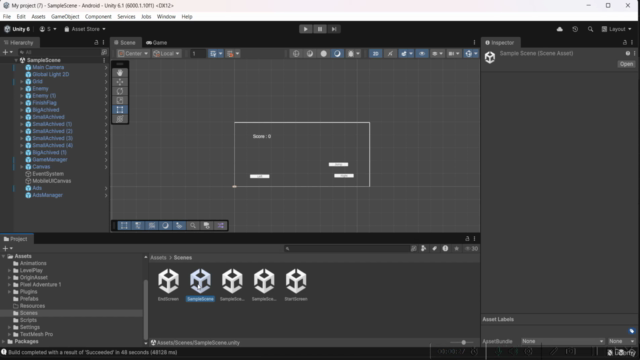This screenshot has height=360, width=640.
Task: Open the GameObject menu
Action: tap(65, 17)
